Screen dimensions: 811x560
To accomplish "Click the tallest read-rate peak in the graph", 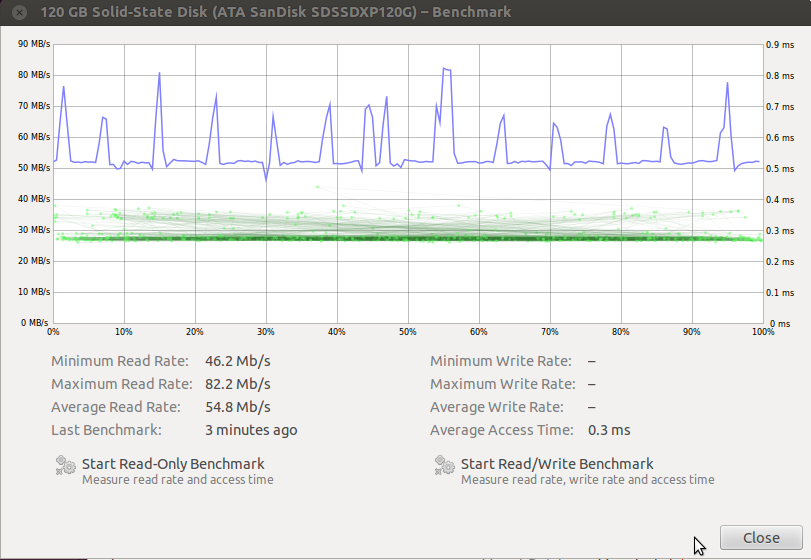I will 446,69.
